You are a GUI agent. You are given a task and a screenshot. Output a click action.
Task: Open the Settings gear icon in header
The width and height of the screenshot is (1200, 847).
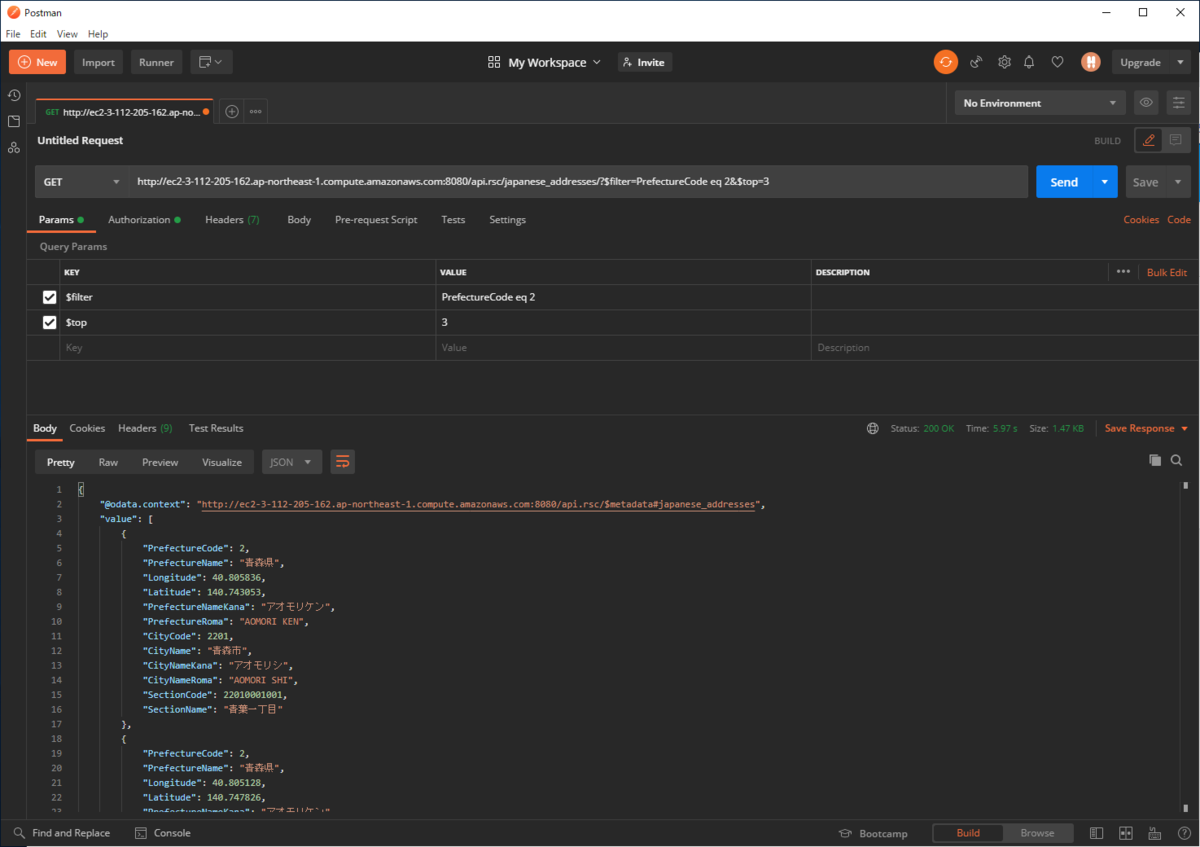point(1004,62)
